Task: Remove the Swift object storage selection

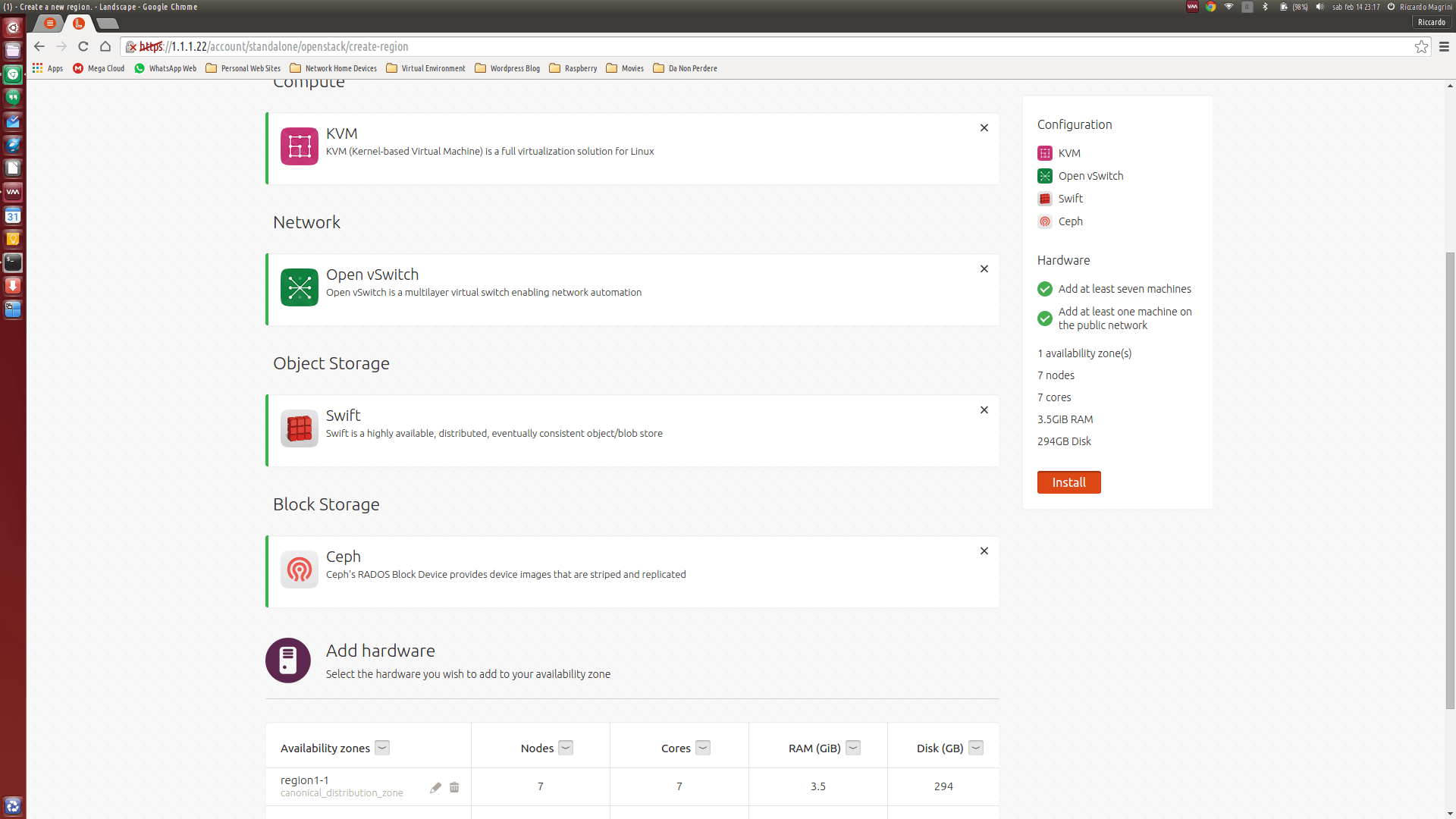Action: [x=984, y=410]
